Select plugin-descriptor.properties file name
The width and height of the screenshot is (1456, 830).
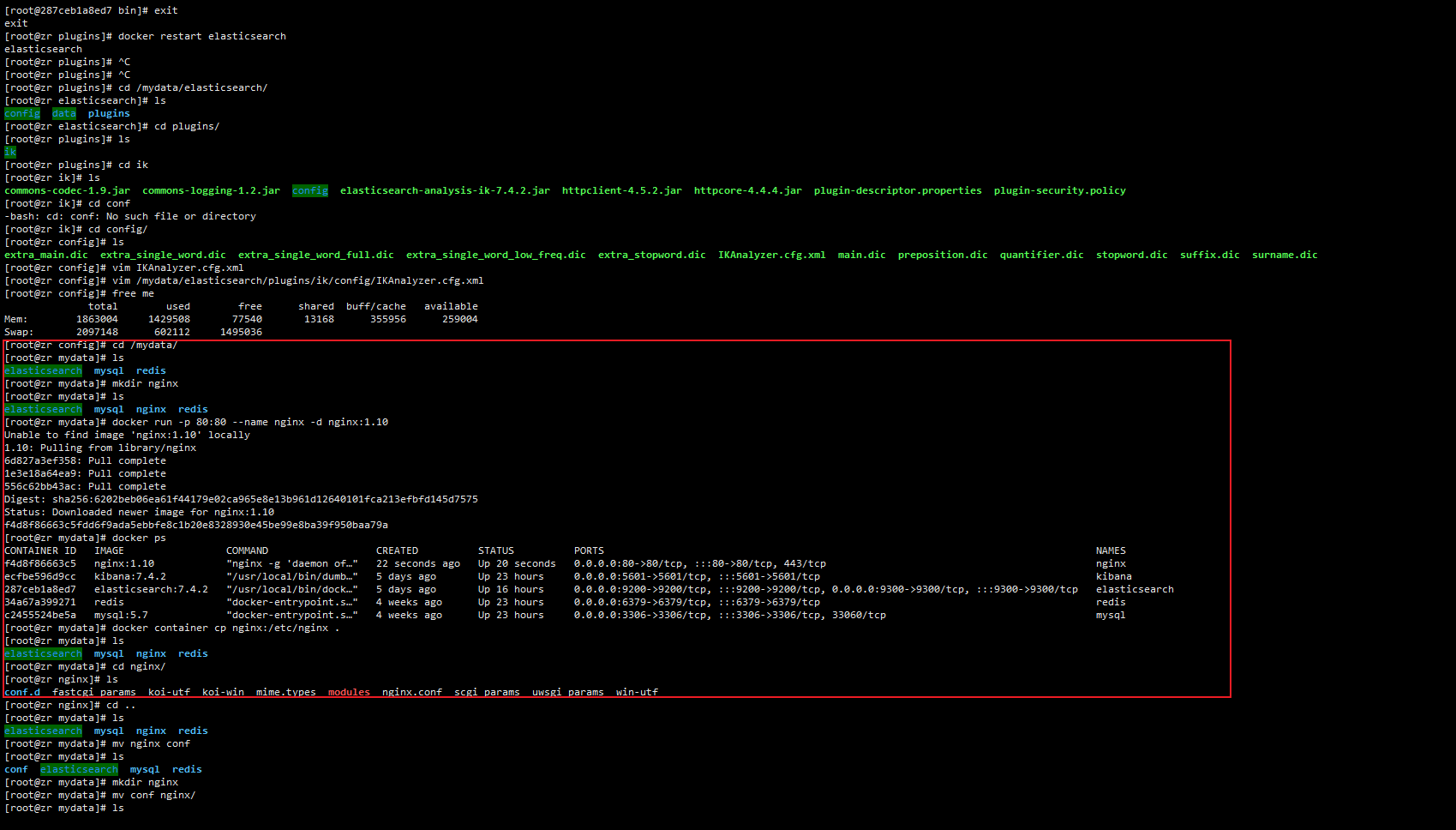tap(898, 190)
